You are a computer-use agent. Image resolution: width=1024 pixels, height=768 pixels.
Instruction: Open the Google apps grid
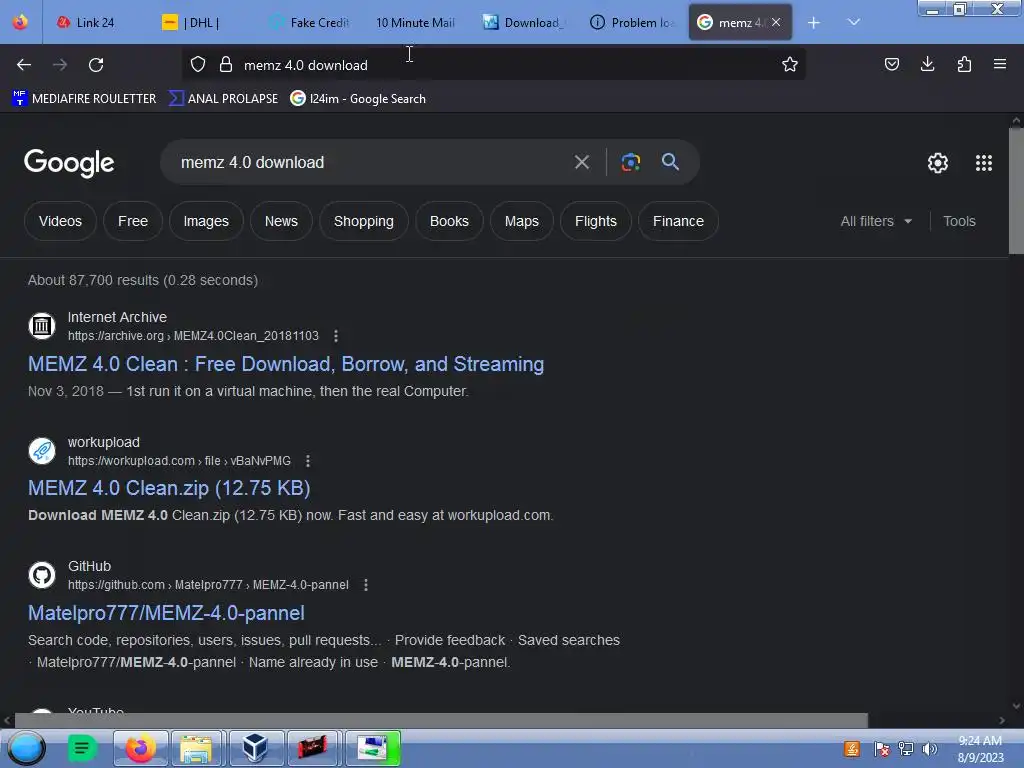tap(984, 163)
